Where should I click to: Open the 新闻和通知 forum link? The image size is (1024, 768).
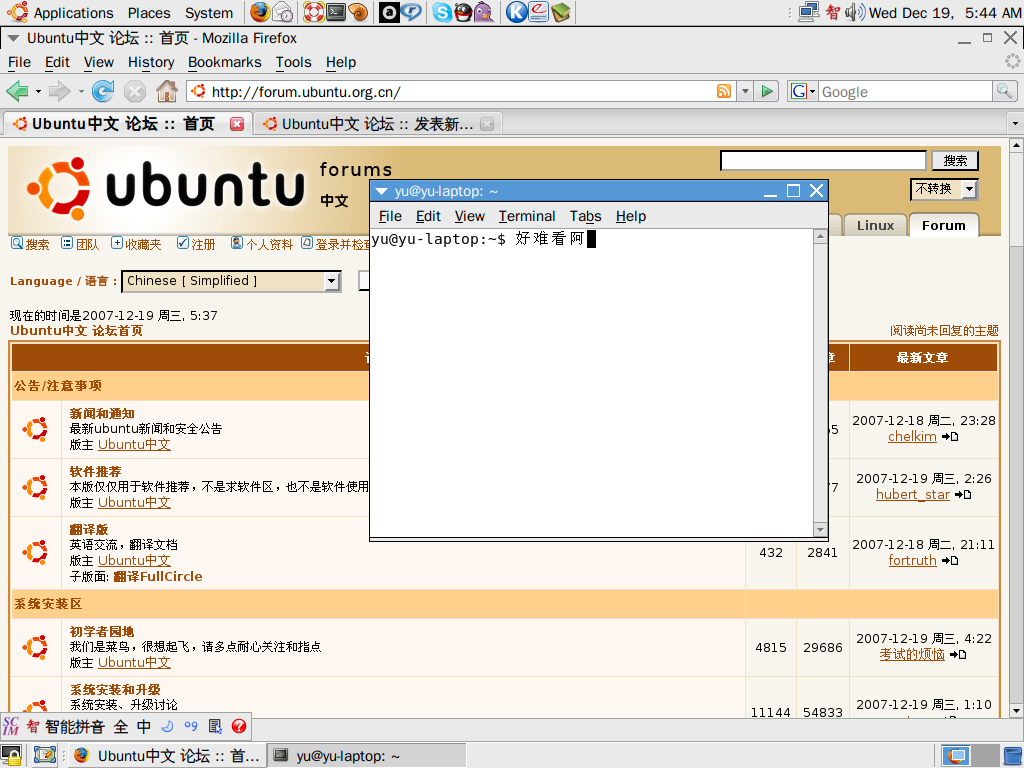pyautogui.click(x=102, y=413)
